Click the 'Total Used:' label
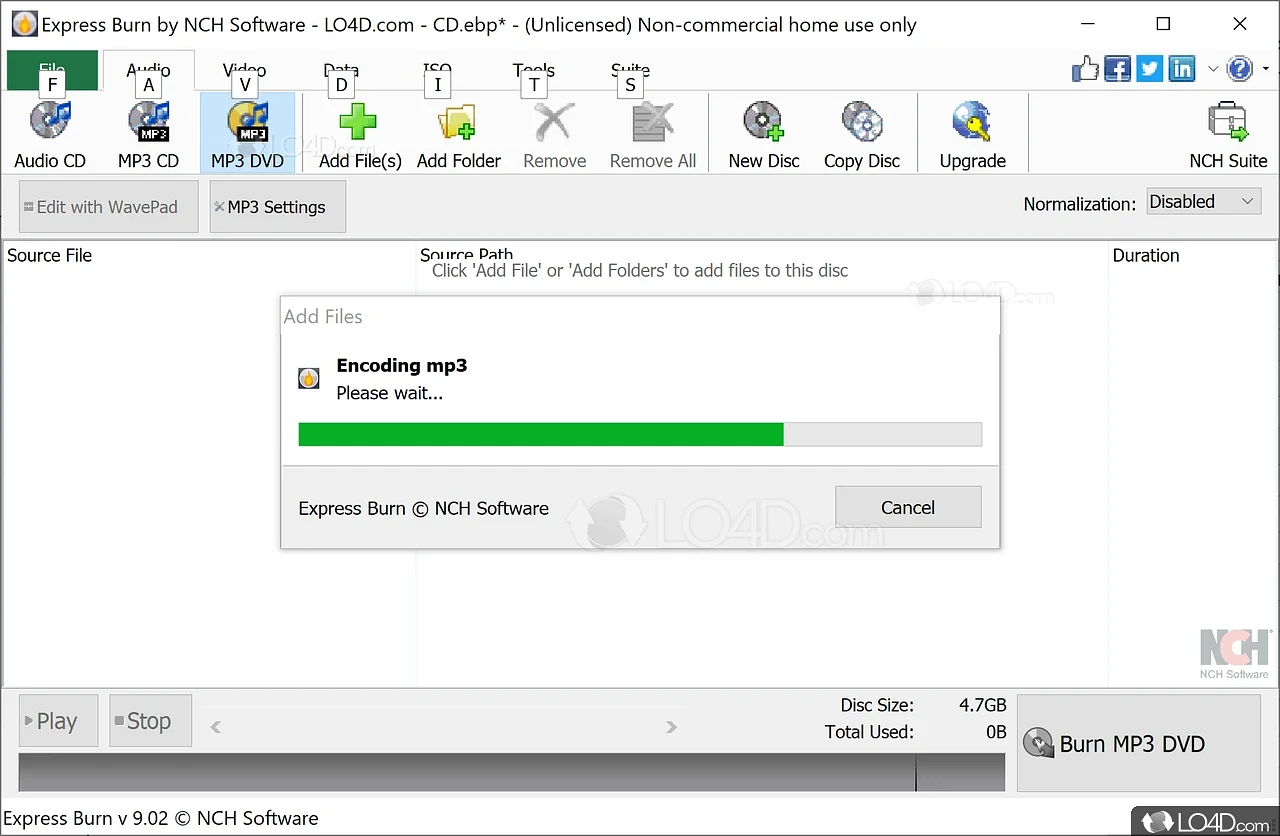The width and height of the screenshot is (1280, 836). pos(869,732)
